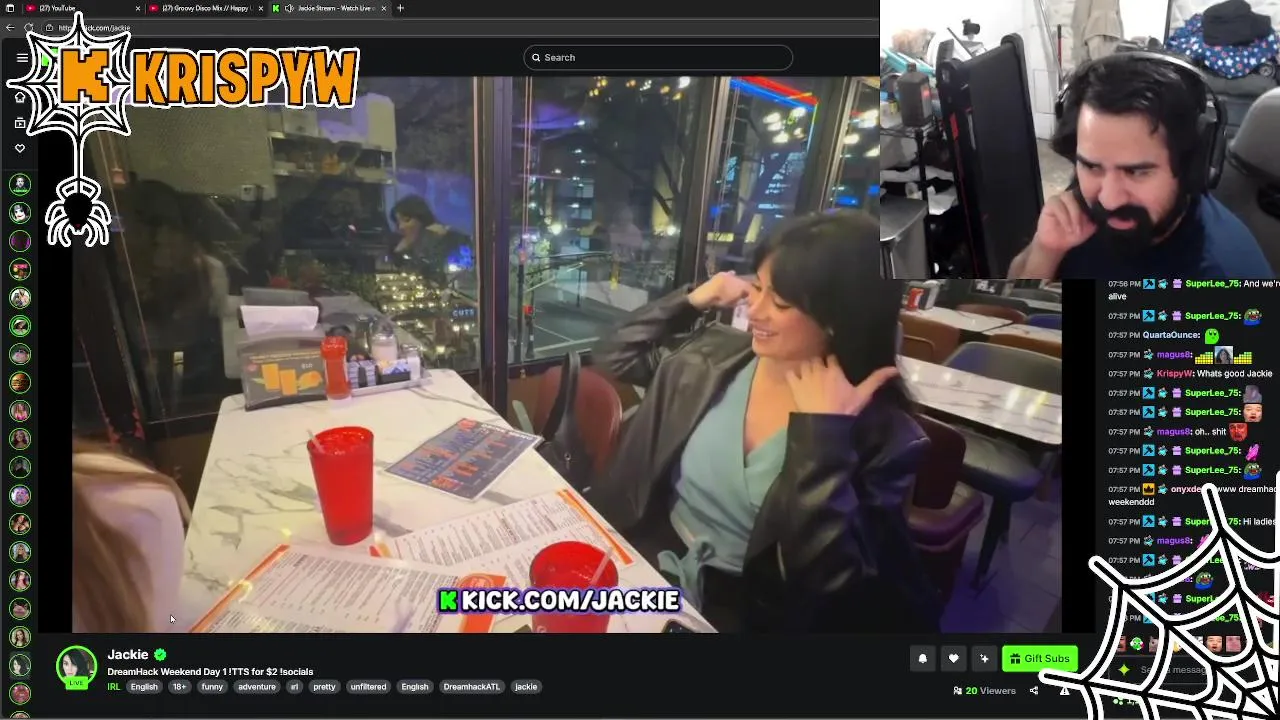The image size is (1280, 720).
Task: Open the first followed channel avatar in the sidebar
Action: [20, 184]
